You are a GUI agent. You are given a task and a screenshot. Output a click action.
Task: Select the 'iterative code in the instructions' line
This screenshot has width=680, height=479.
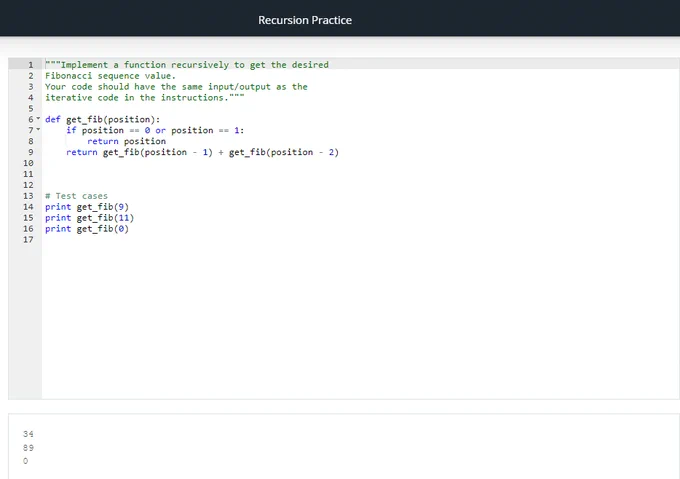145,98
